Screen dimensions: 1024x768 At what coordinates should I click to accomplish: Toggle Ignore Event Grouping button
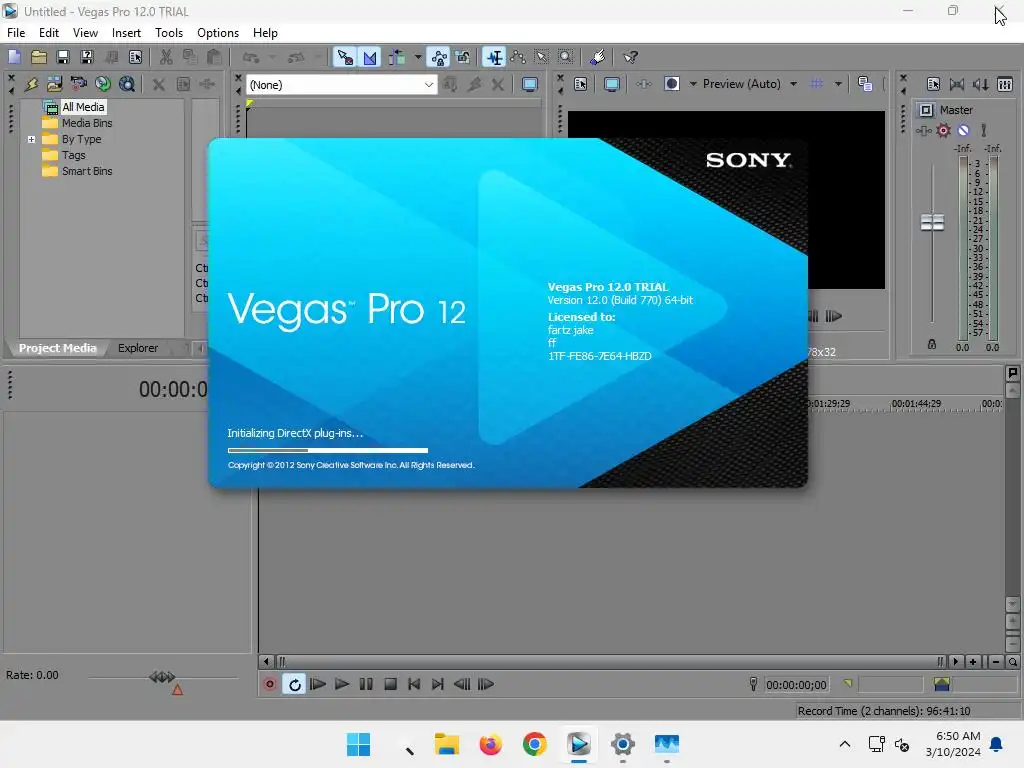pos(463,57)
